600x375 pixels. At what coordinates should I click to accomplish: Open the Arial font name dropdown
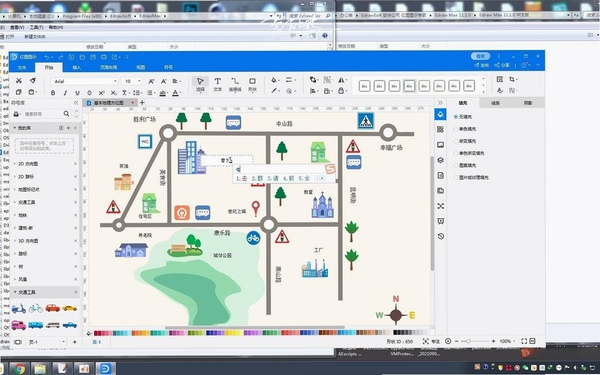(x=84, y=81)
